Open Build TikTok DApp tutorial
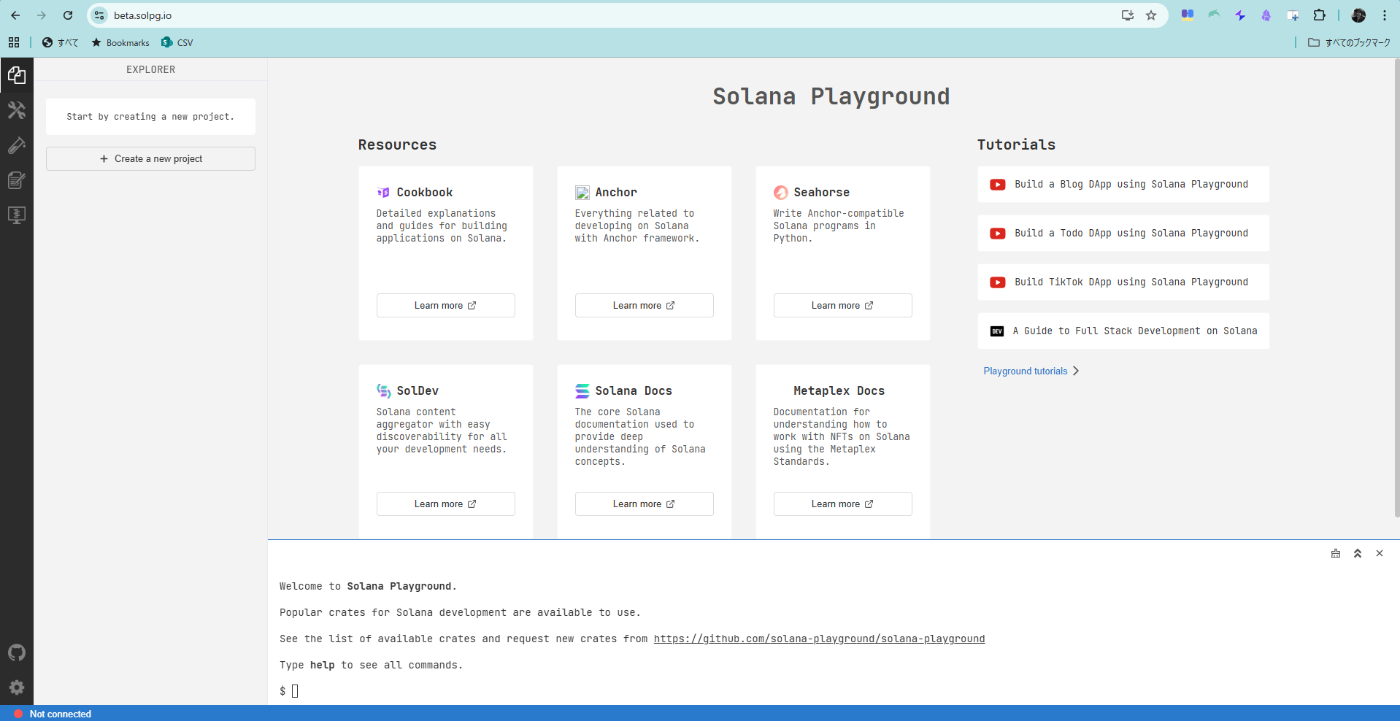This screenshot has width=1400, height=721. click(x=1123, y=282)
